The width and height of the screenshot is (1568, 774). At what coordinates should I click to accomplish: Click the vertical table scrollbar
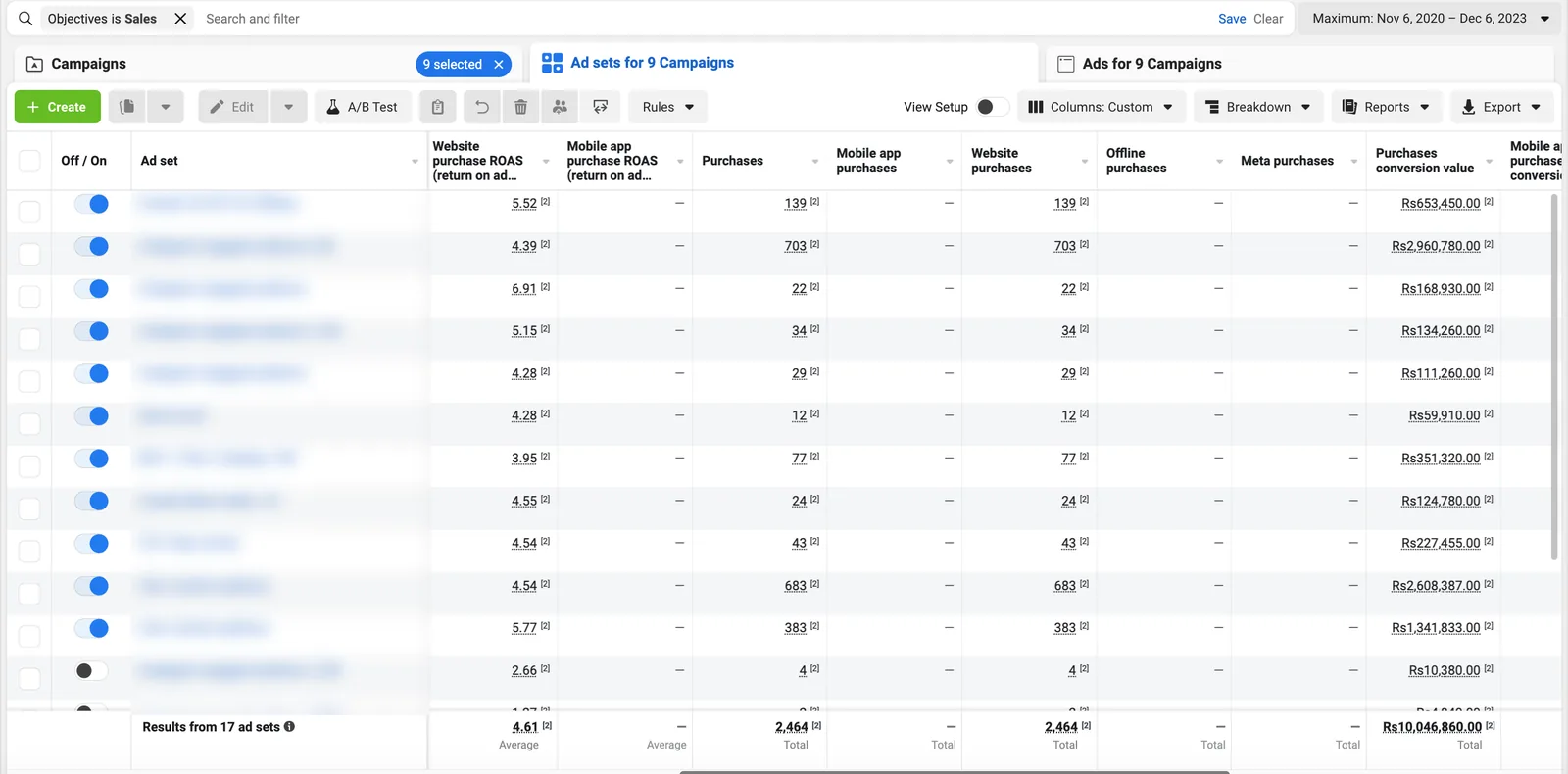pyautogui.click(x=1554, y=377)
